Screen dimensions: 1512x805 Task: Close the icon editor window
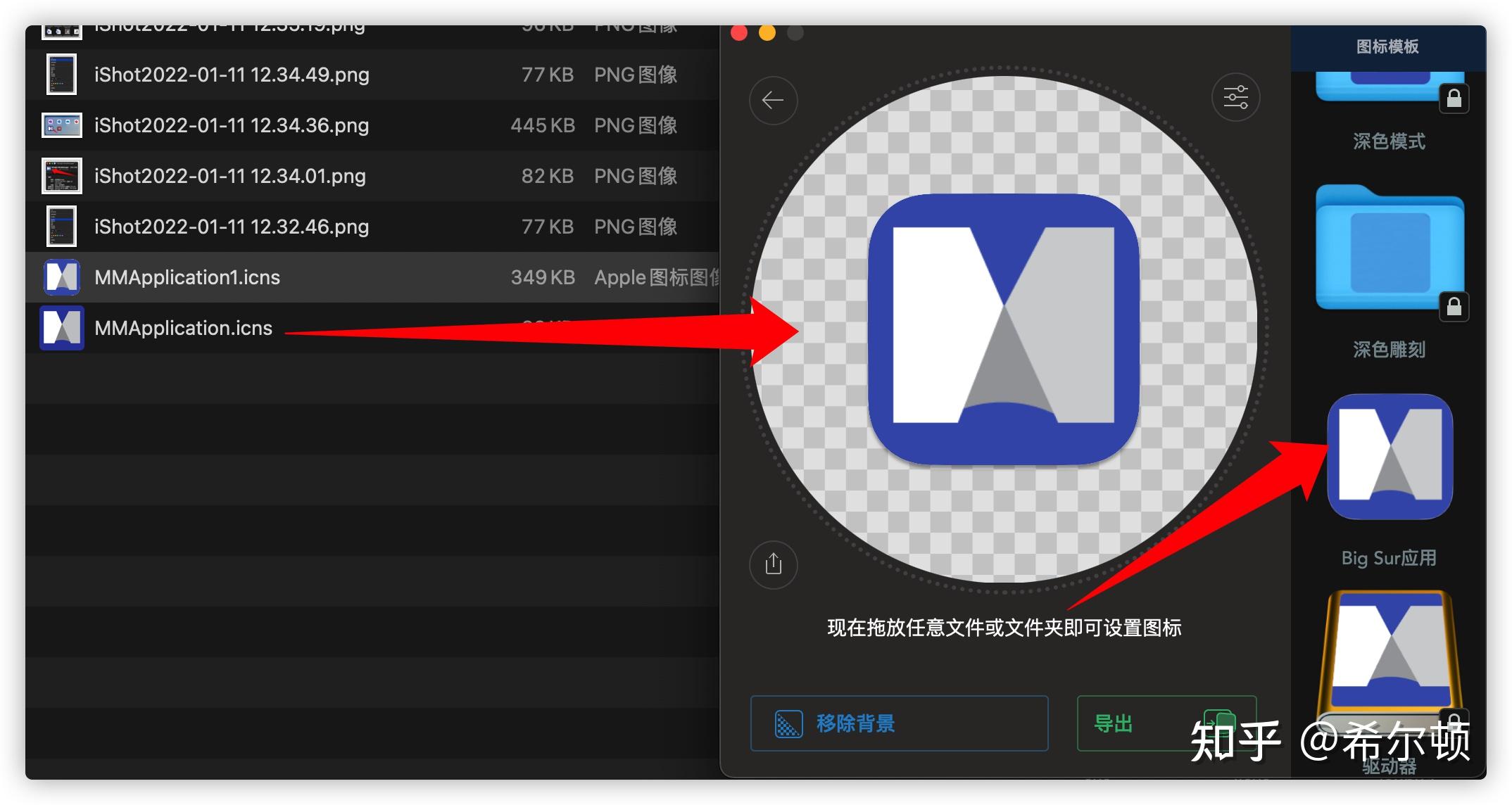[x=739, y=32]
